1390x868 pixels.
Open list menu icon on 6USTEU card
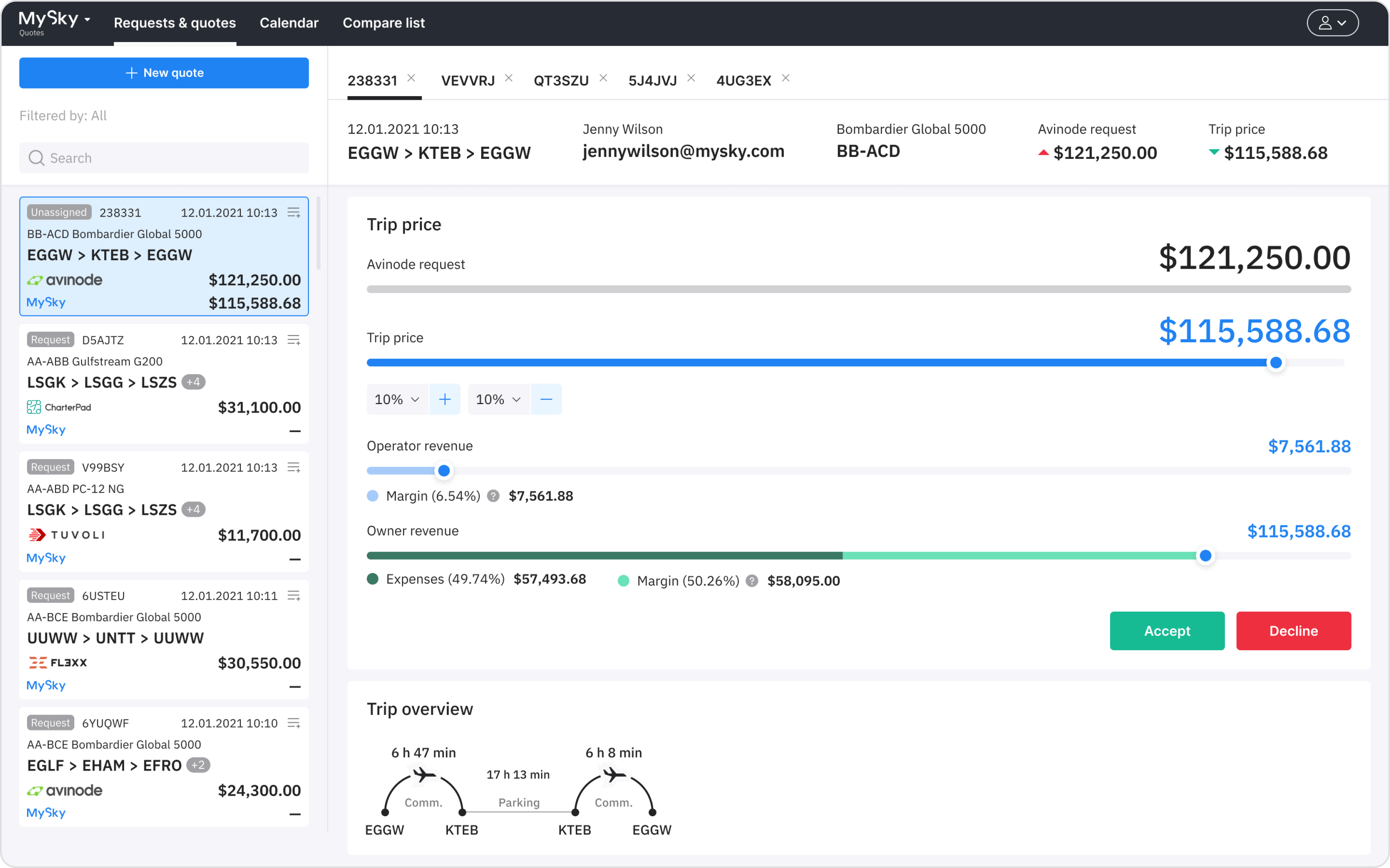[x=294, y=595]
